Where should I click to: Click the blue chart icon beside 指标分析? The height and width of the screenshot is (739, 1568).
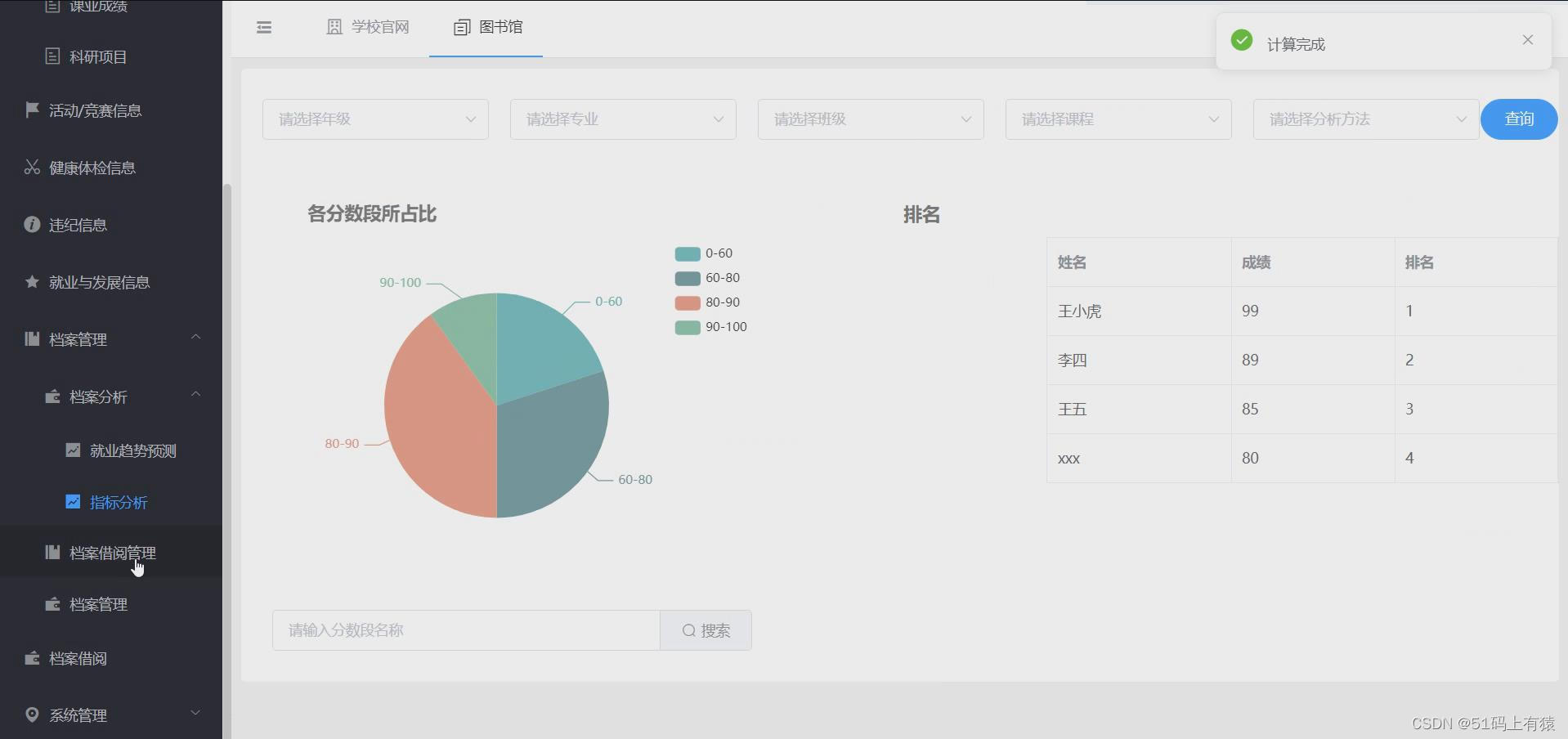tap(73, 501)
